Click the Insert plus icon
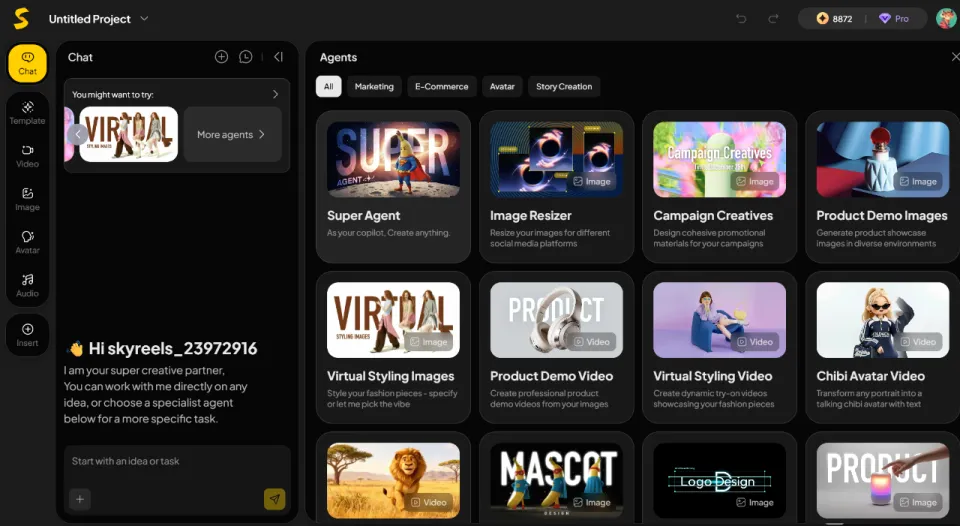The image size is (960, 526). [x=27, y=334]
